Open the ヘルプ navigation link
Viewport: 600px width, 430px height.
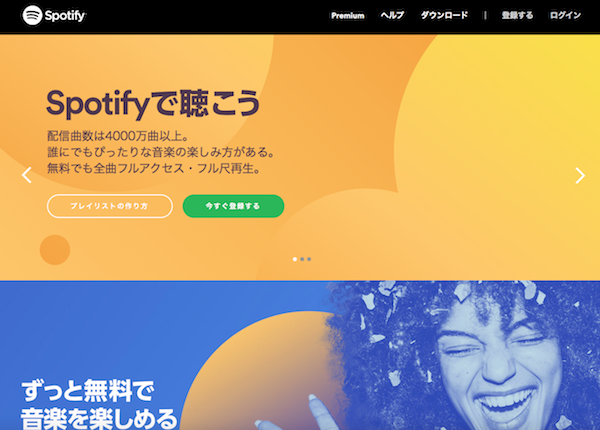(392, 15)
